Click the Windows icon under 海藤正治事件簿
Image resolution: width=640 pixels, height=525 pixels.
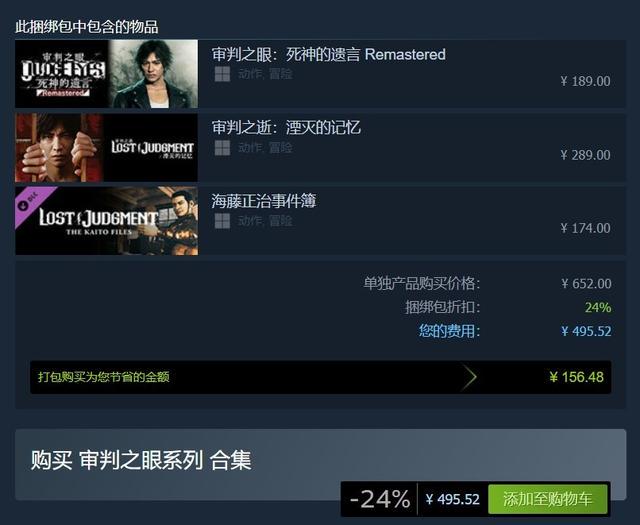[222, 221]
